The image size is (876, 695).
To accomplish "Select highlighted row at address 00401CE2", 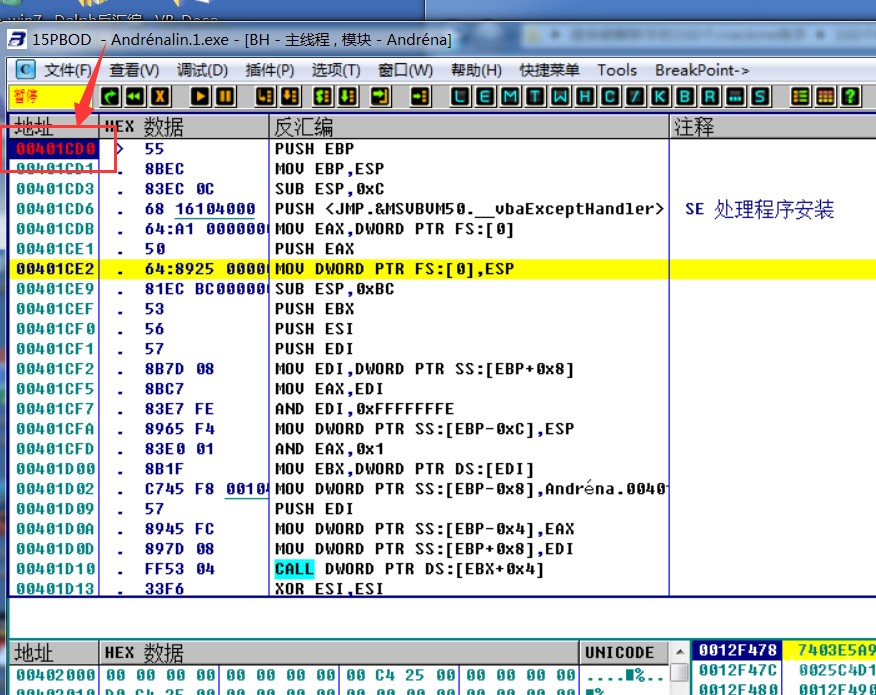I will click(442, 269).
